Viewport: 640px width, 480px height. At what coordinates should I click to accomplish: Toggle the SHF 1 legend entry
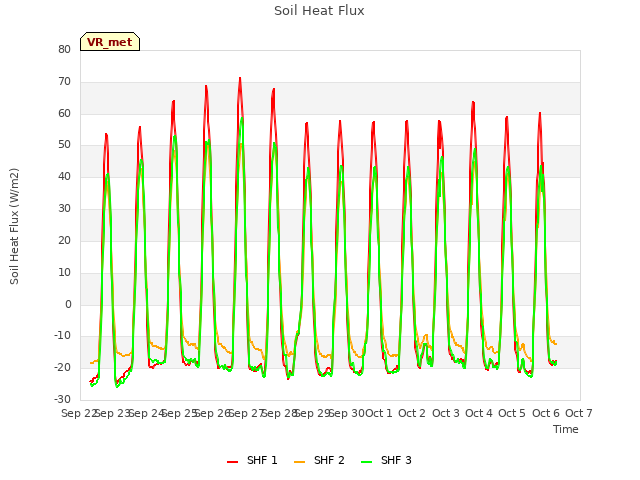coord(252,460)
